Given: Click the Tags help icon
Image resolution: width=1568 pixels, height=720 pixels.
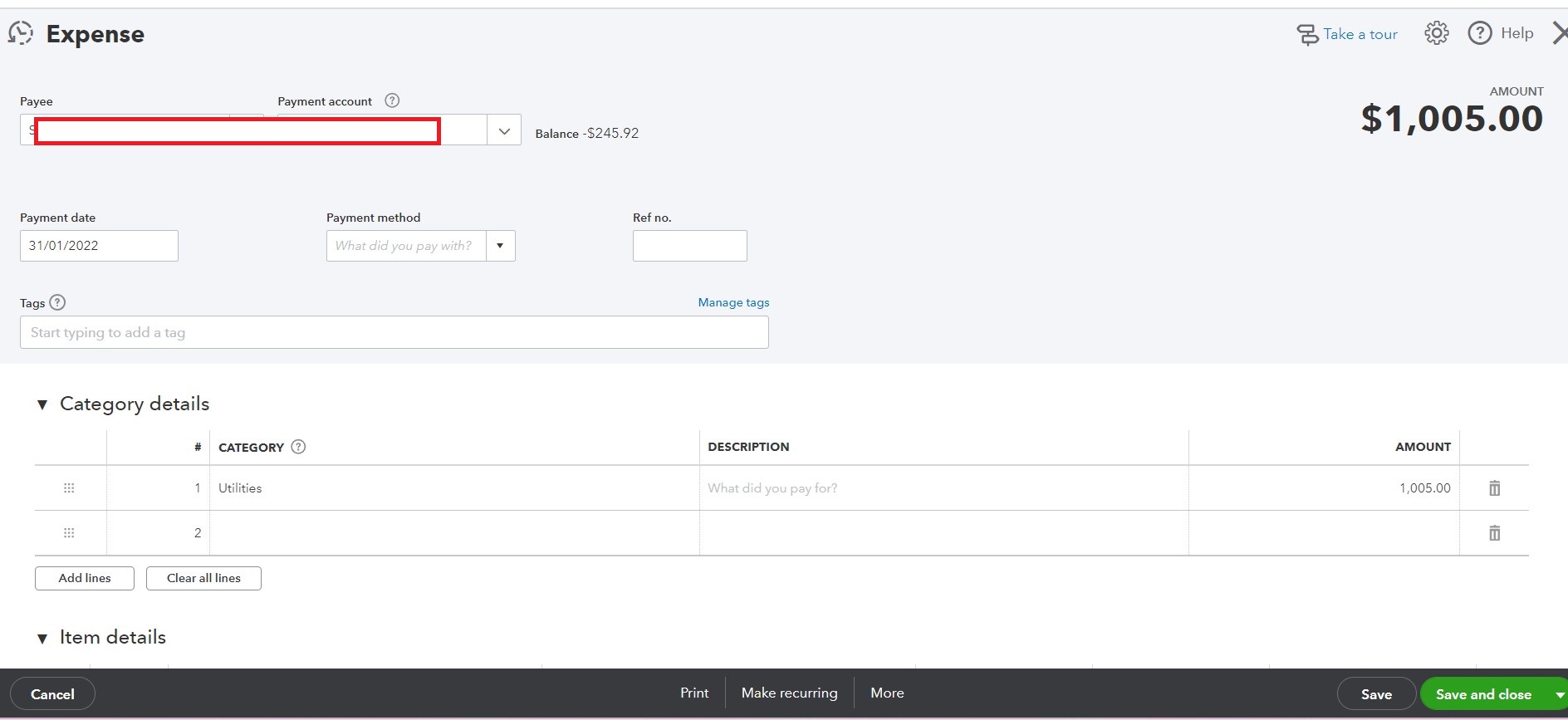Looking at the screenshot, I should [57, 302].
